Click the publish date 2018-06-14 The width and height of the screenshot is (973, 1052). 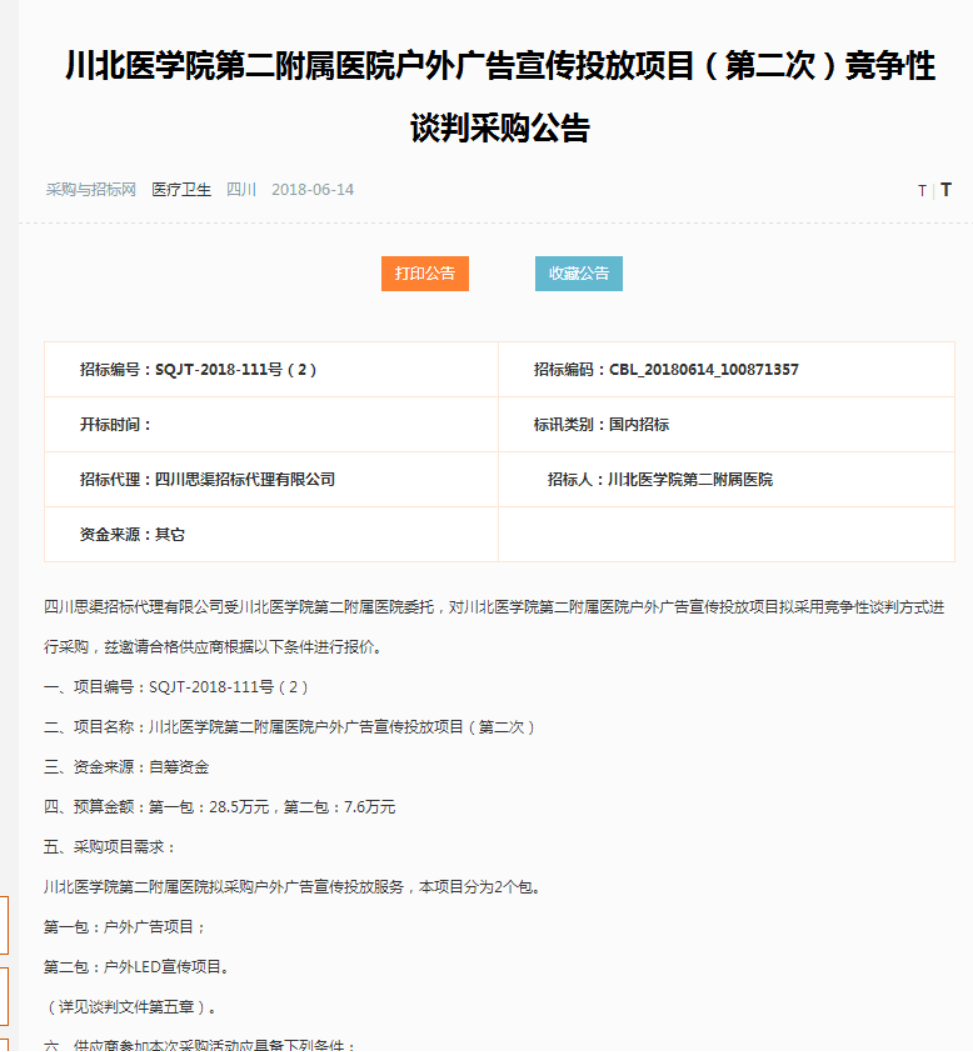[313, 190]
